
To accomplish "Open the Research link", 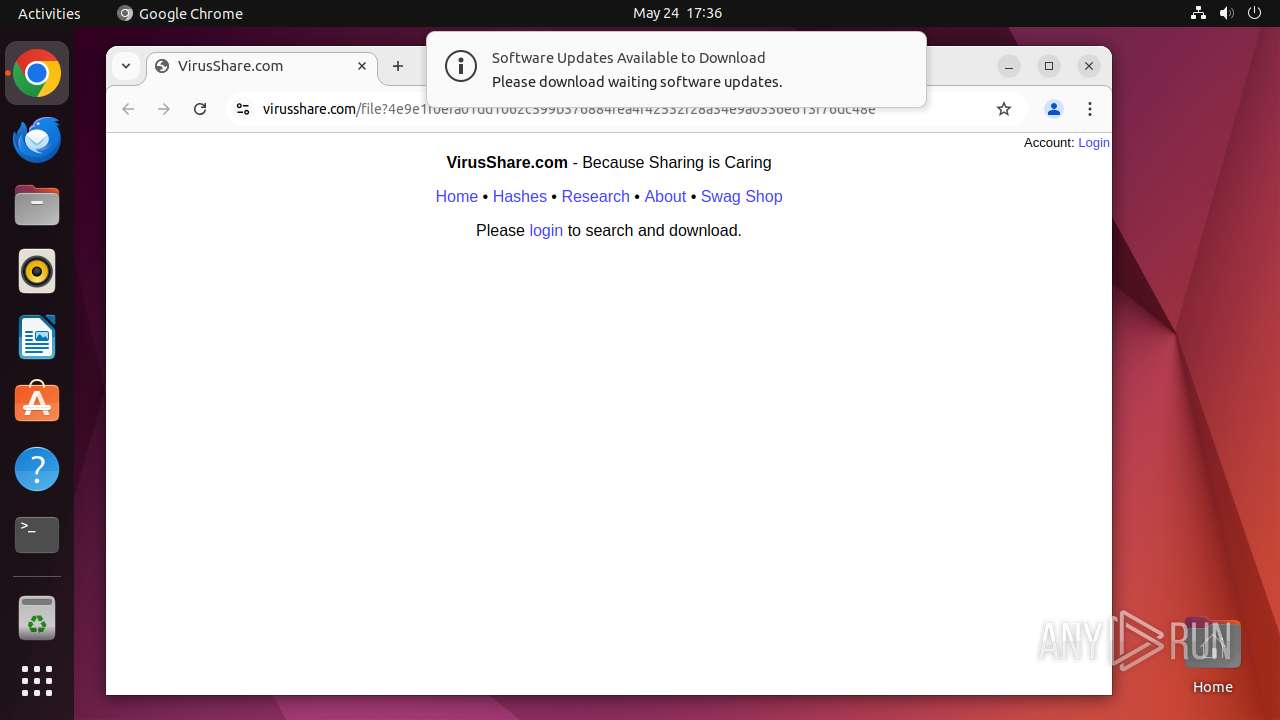I will tap(595, 196).
